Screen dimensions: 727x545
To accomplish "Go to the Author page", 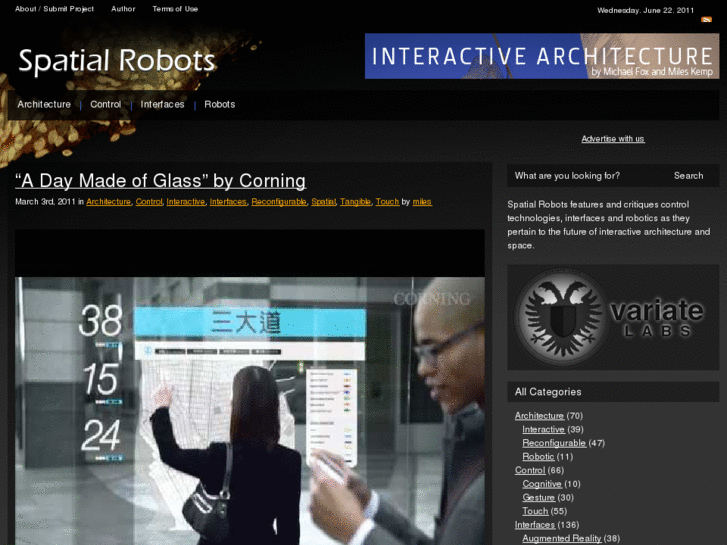I will tap(123, 9).
